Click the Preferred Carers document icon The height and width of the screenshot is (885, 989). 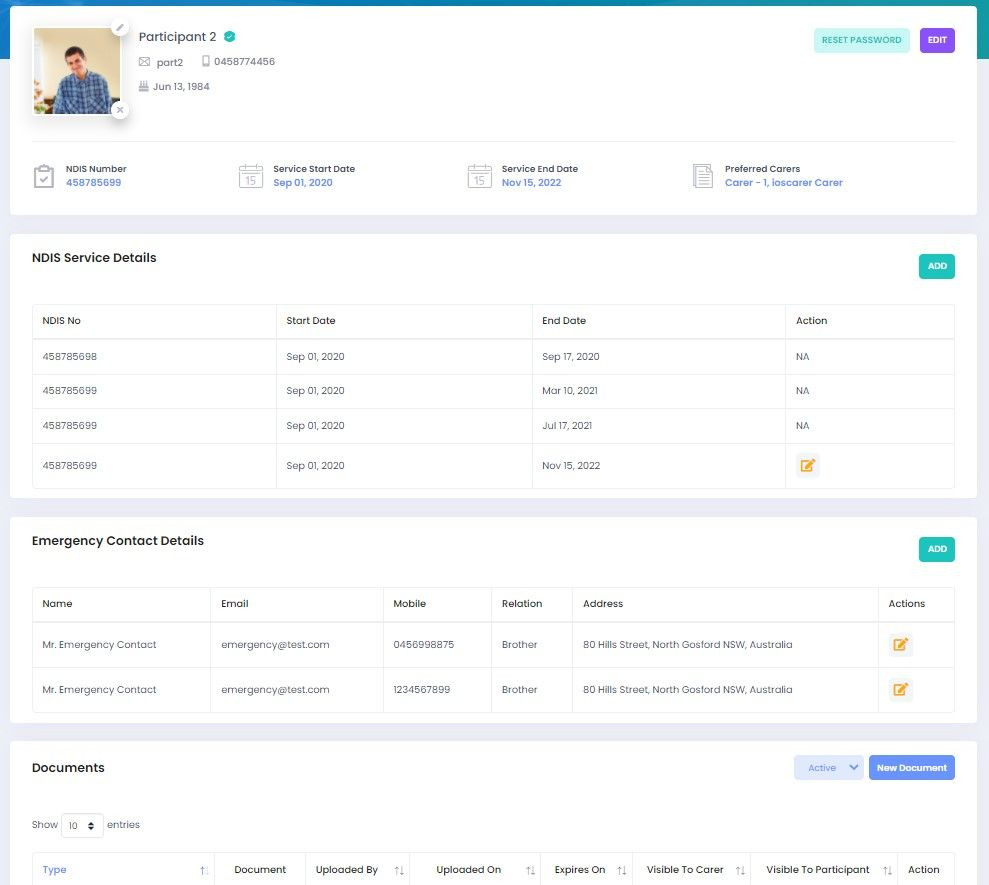coord(703,176)
